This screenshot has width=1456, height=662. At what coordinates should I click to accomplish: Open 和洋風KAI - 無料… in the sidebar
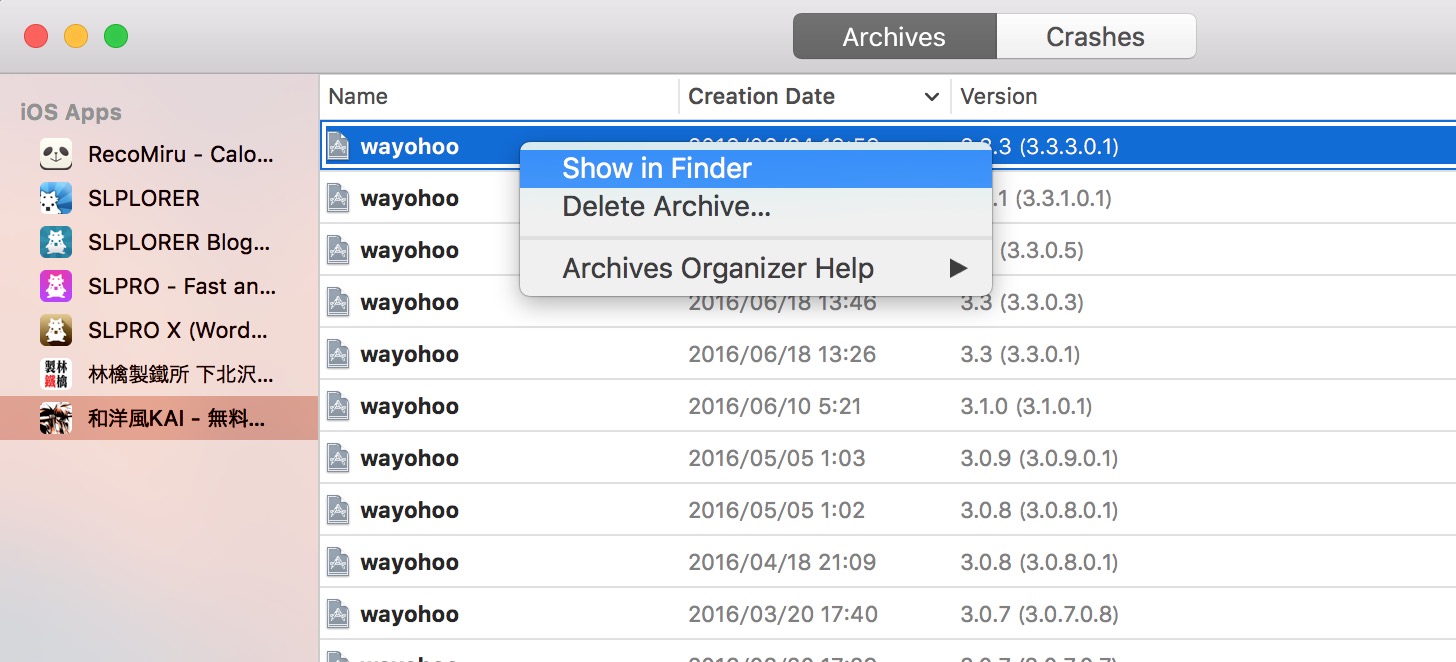pyautogui.click(x=159, y=418)
